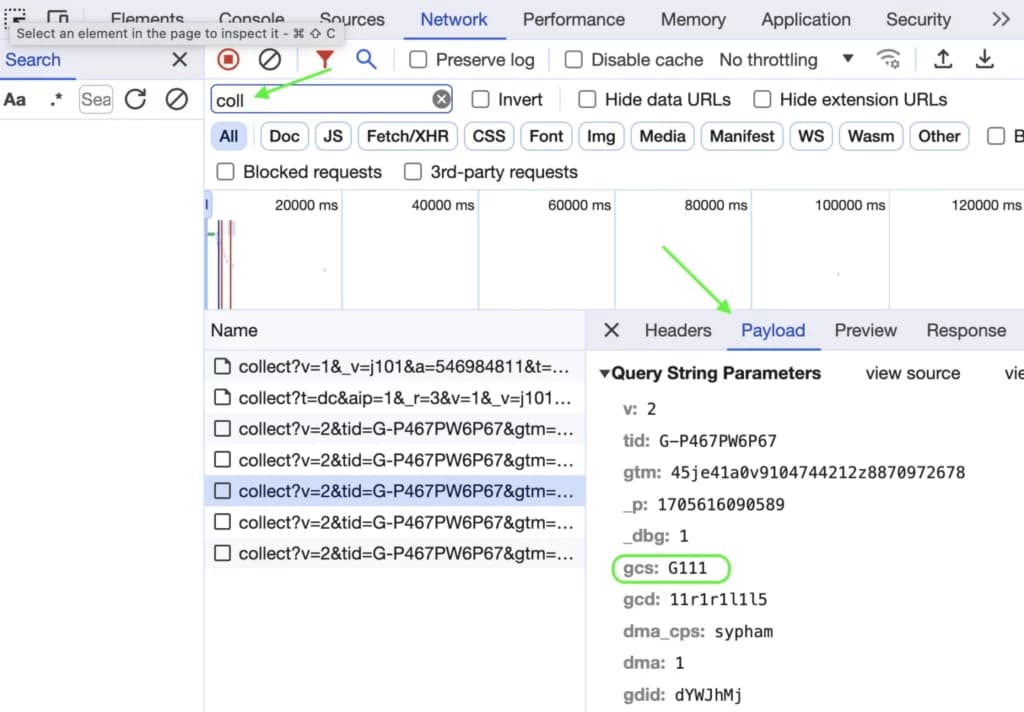Clear the filter text 'coll'
Image resolution: width=1024 pixels, height=712 pixels.
tap(441, 99)
